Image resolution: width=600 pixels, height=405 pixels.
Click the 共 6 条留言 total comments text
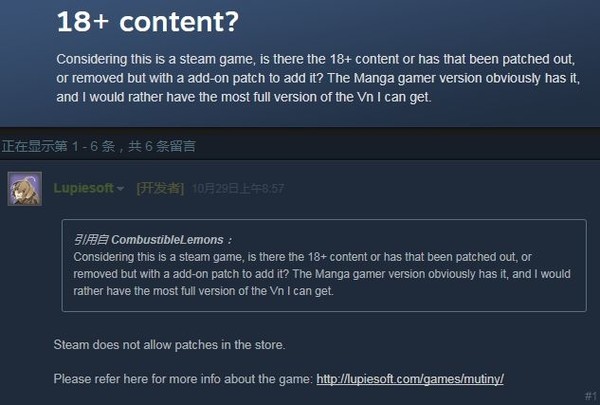point(162,146)
